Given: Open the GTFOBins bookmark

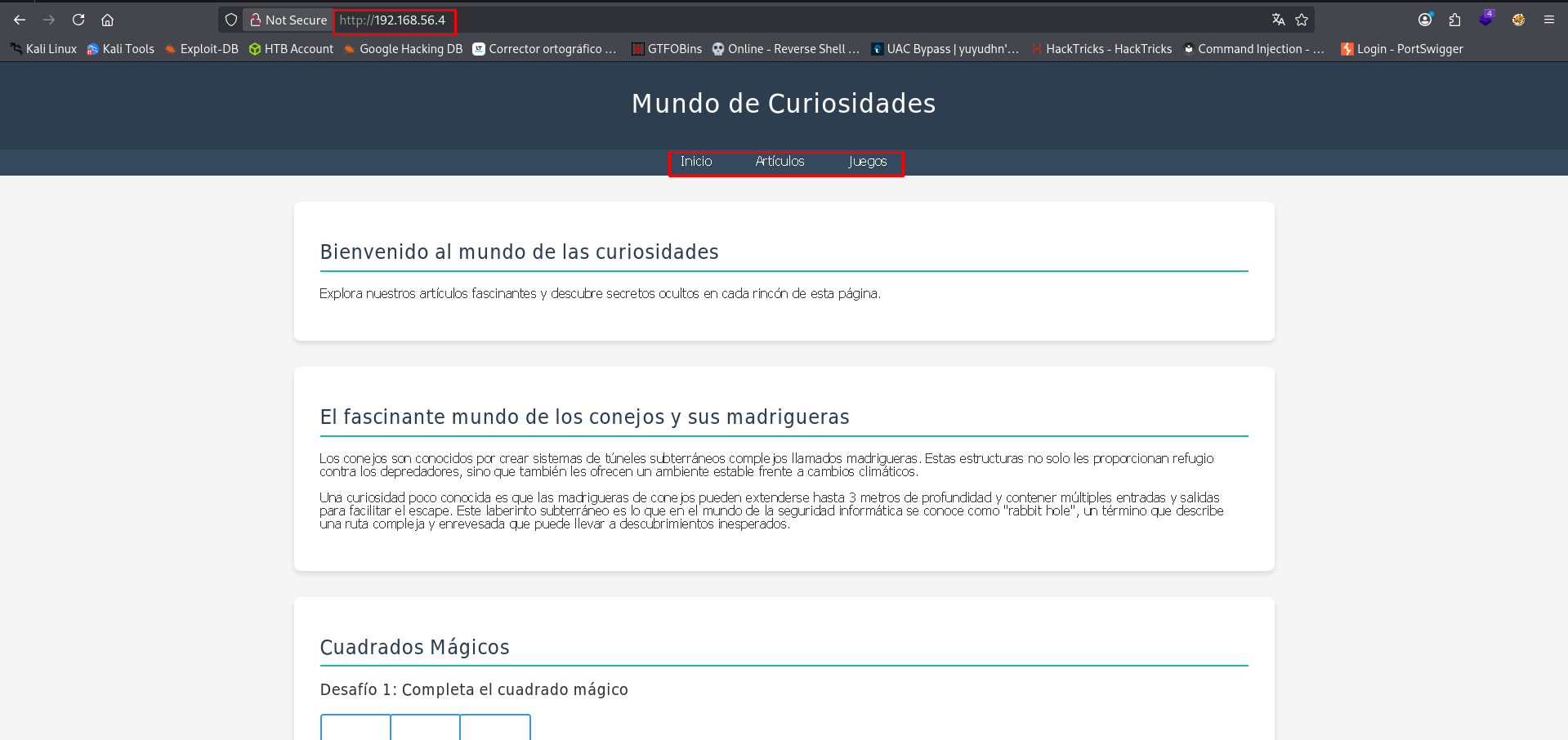Looking at the screenshot, I should click(667, 49).
